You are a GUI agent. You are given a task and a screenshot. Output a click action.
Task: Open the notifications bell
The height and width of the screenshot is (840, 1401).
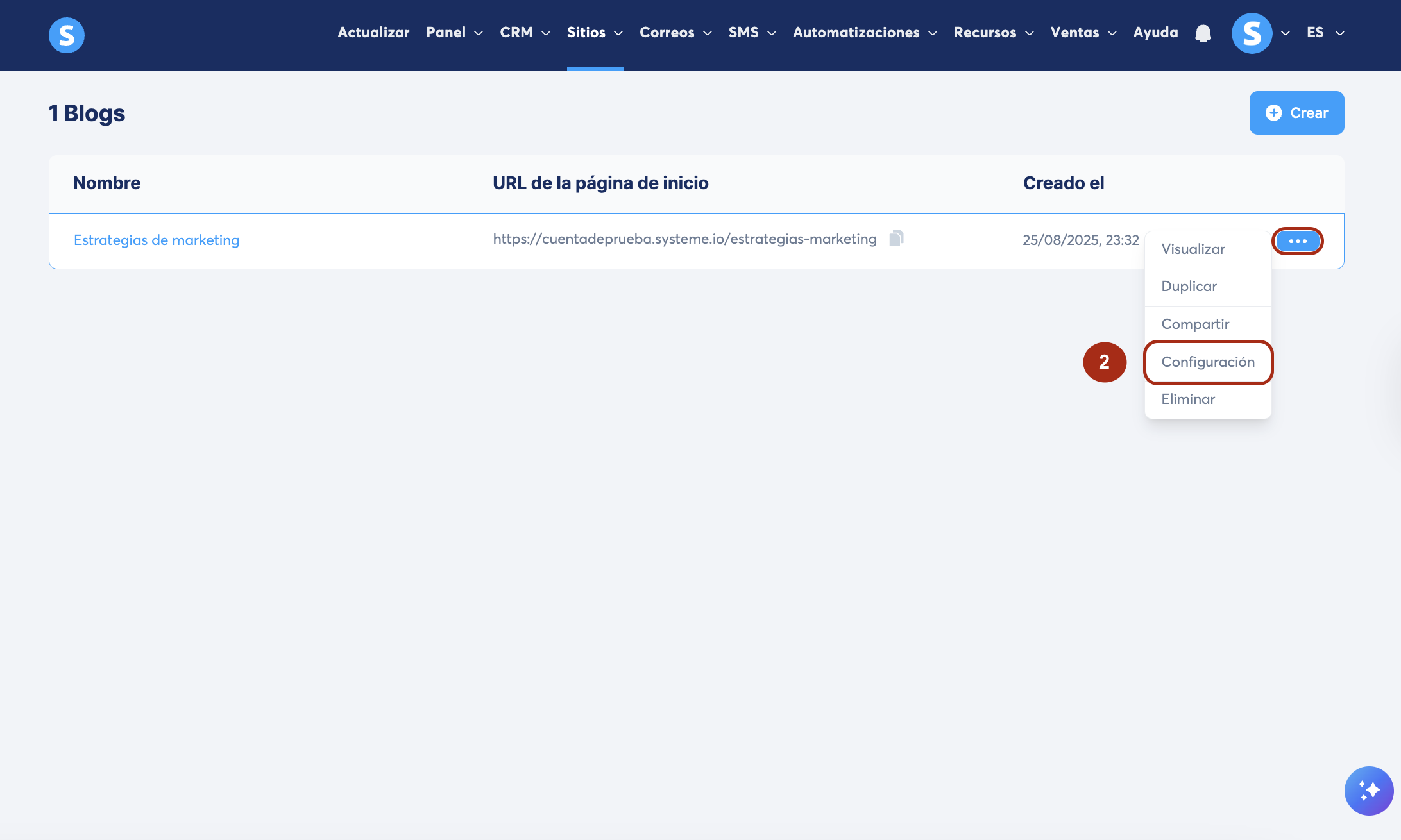tap(1203, 33)
